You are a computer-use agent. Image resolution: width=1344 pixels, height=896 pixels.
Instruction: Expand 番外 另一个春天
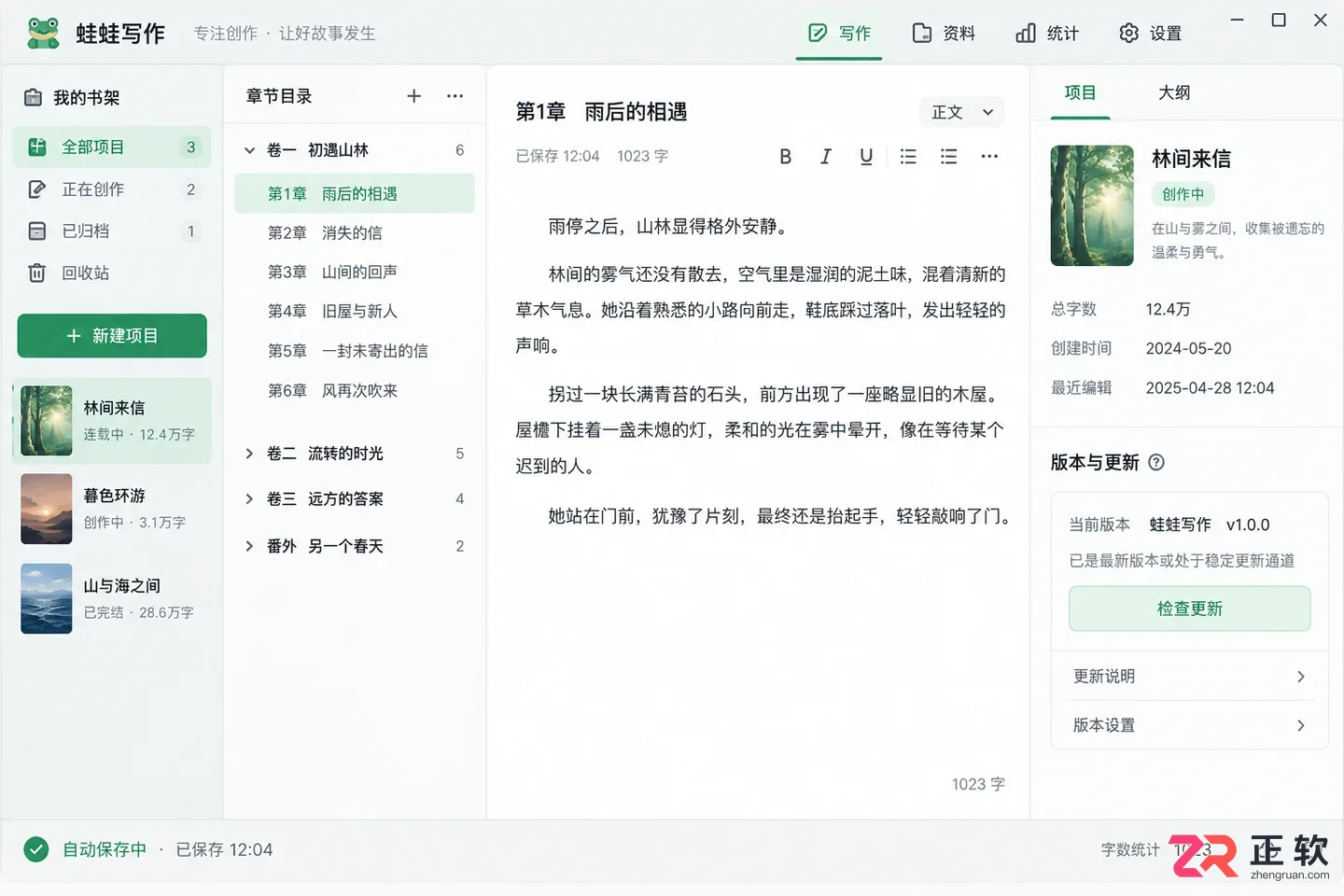tap(249, 546)
